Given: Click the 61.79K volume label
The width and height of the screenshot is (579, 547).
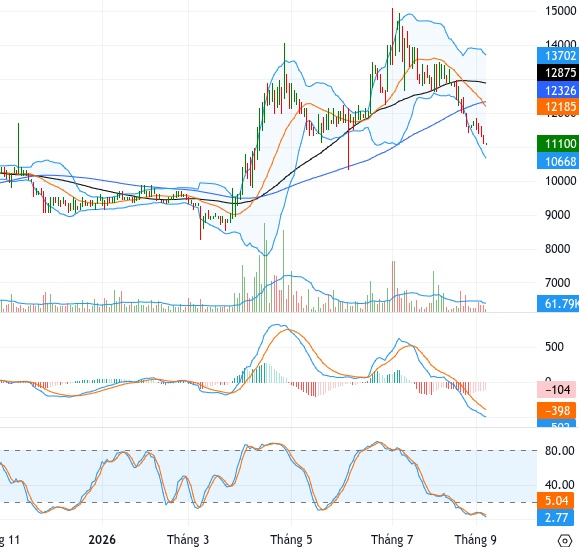Looking at the screenshot, I should click(558, 304).
